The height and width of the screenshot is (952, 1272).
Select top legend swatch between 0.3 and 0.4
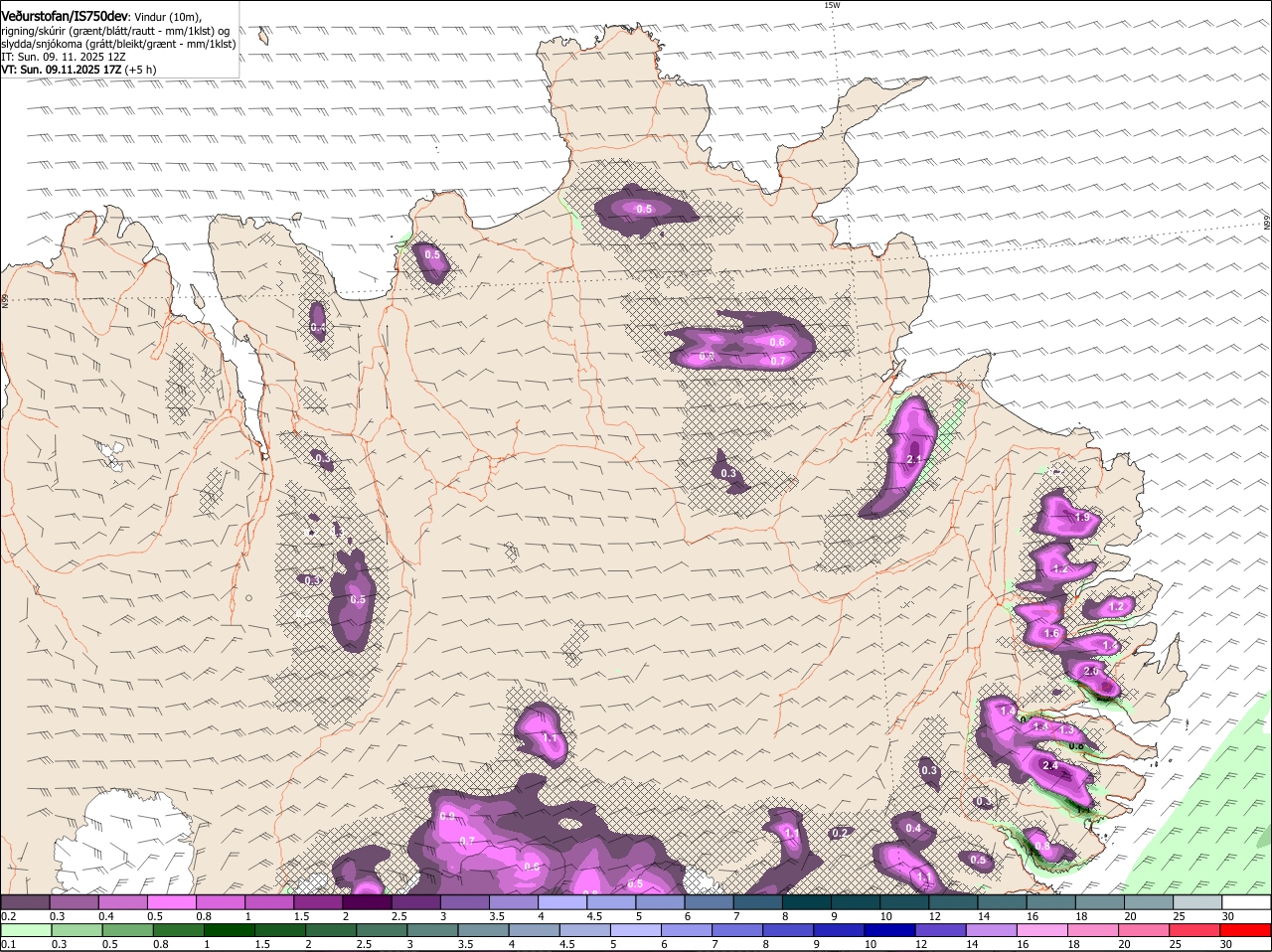click(74, 902)
